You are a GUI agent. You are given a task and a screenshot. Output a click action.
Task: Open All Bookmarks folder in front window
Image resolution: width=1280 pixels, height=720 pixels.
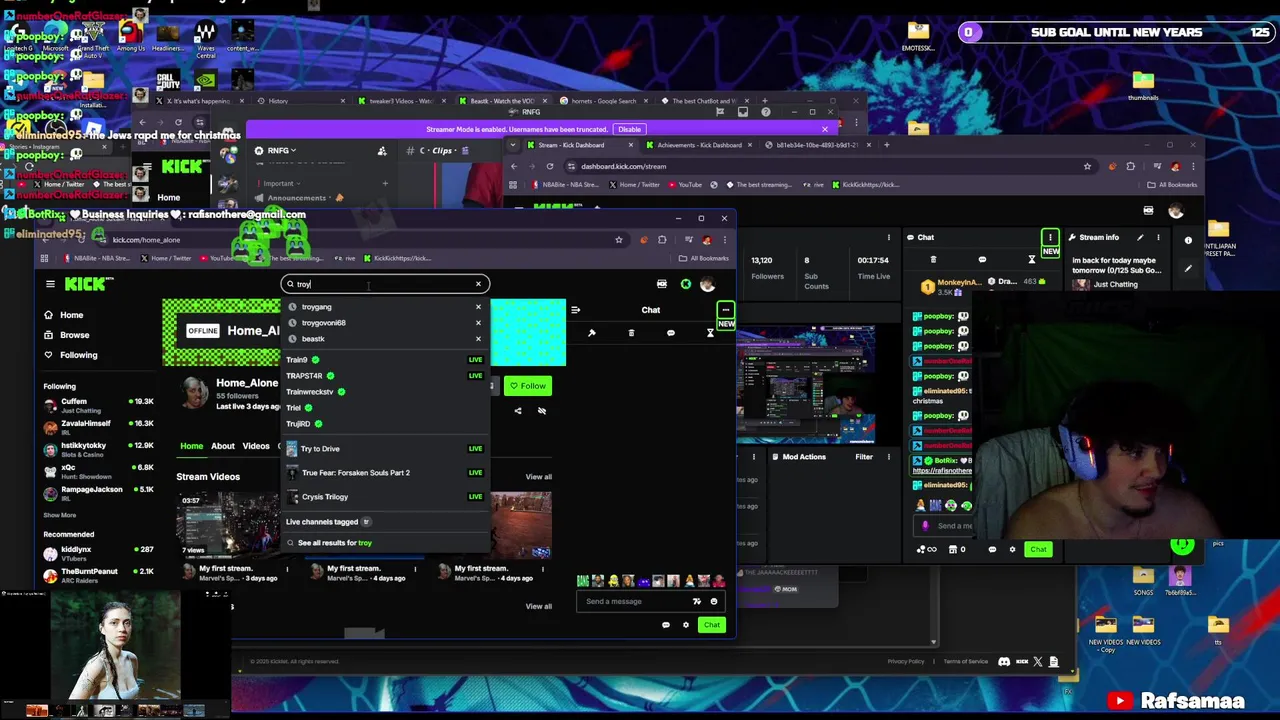[704, 259]
